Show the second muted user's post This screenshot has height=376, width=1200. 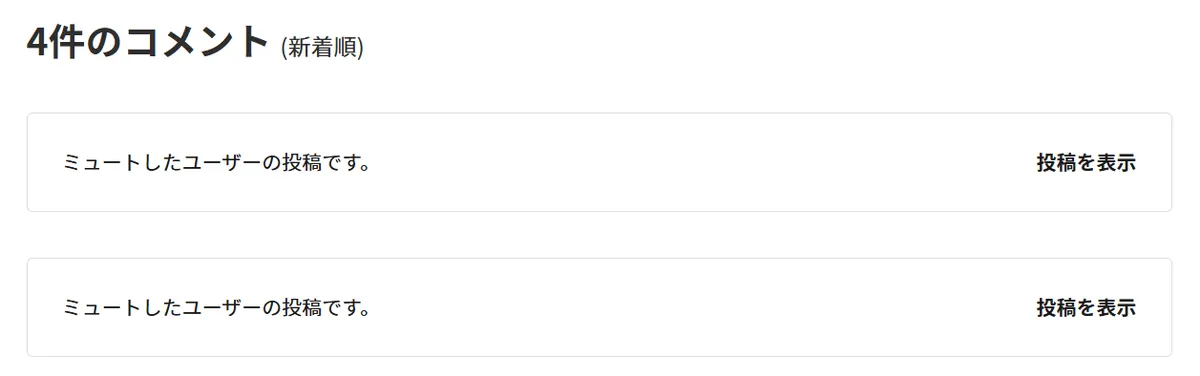click(x=1086, y=308)
